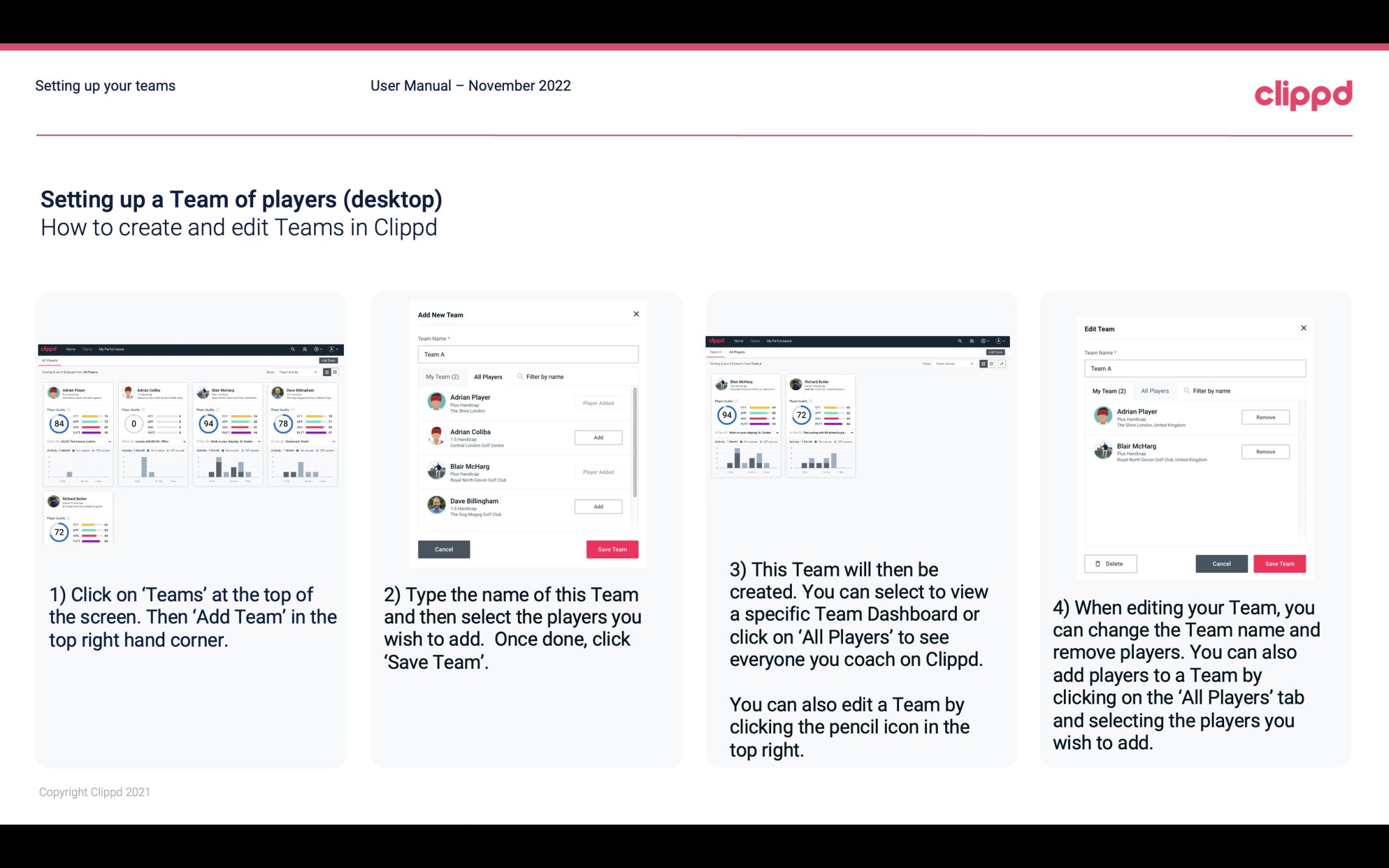Select the My Team tab in Add New Team
This screenshot has height=868, width=1389.
click(x=442, y=377)
